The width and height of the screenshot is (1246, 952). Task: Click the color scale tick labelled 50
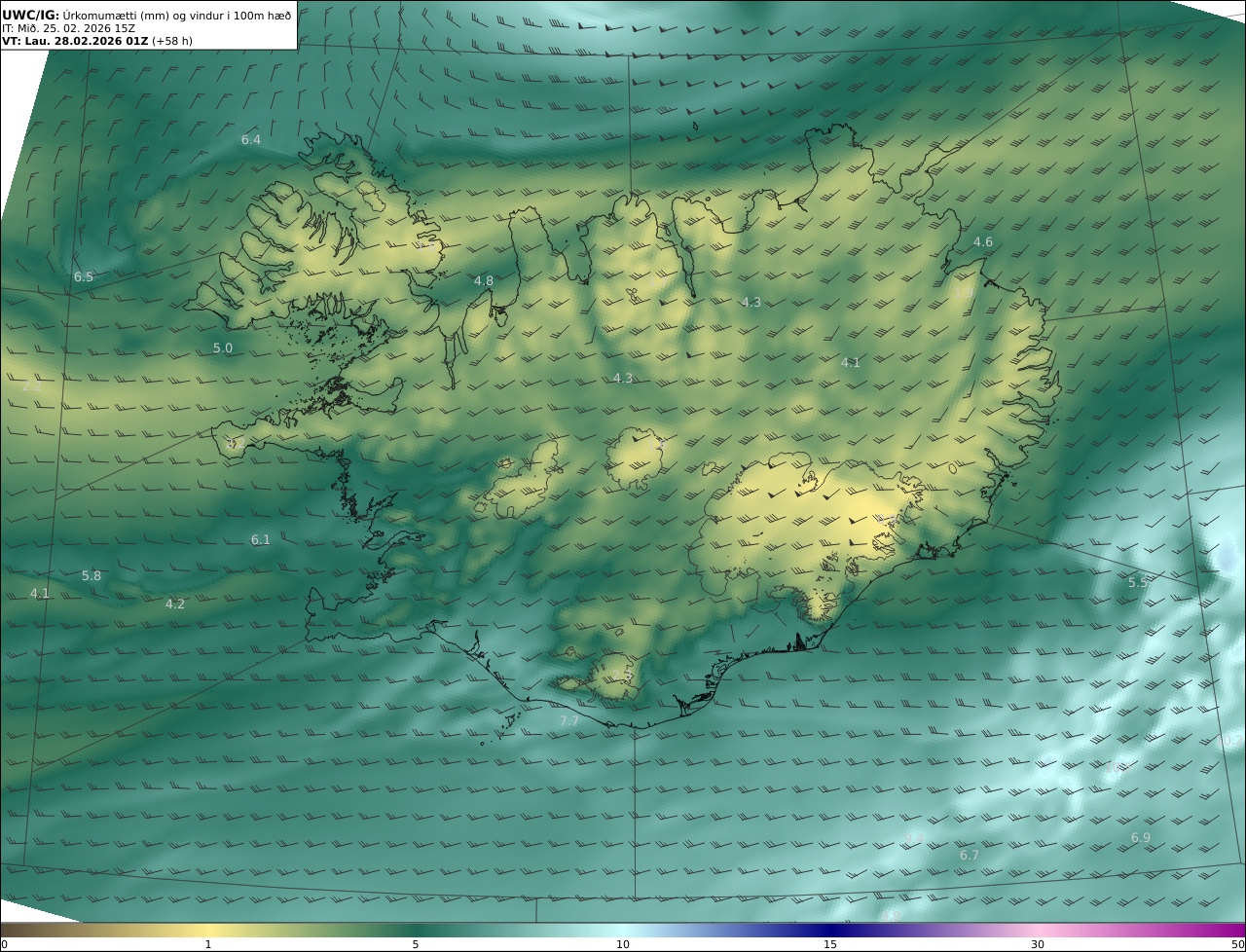point(1238,944)
